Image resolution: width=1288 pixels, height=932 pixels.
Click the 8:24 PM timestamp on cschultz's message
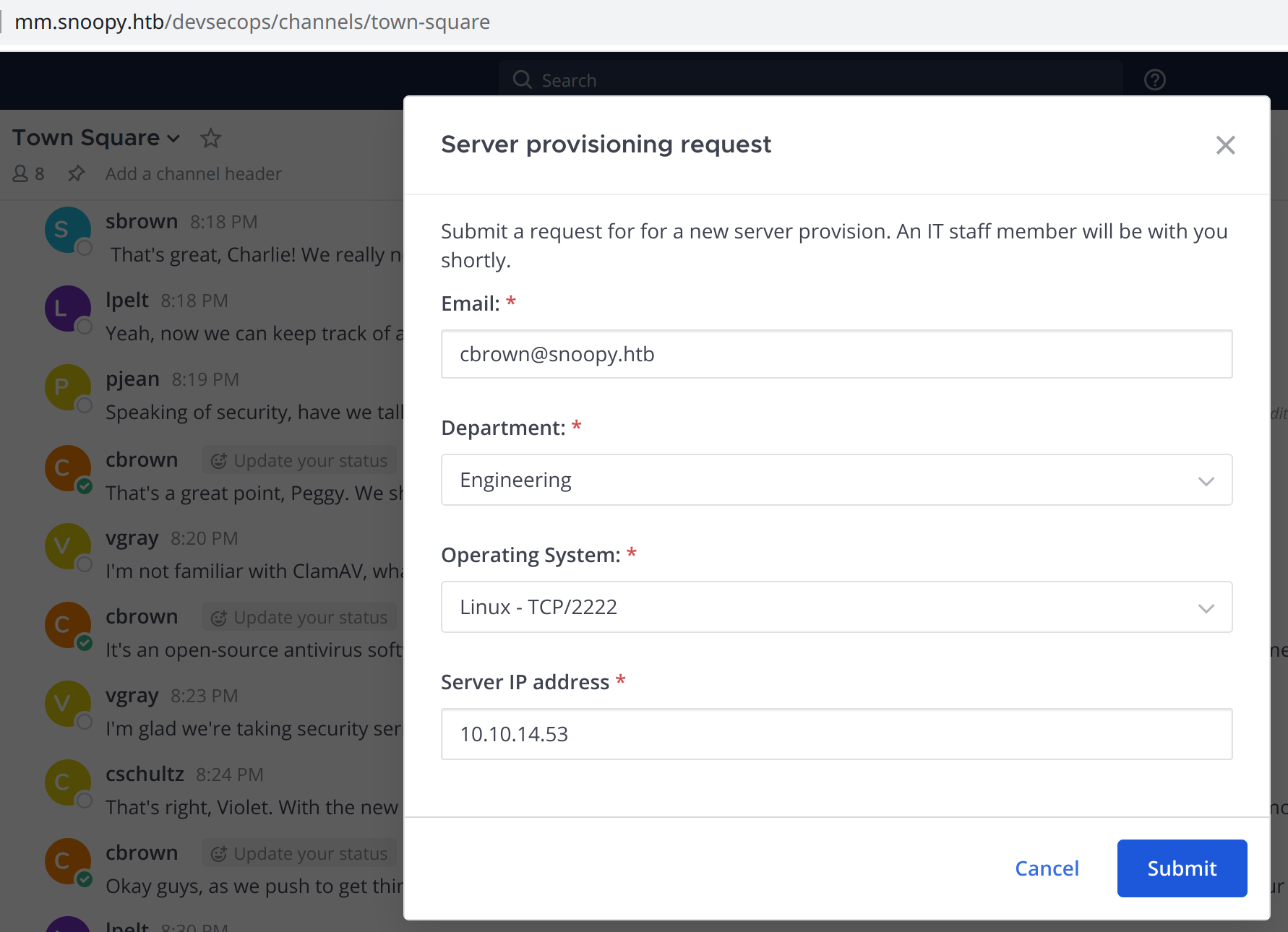pos(230,774)
